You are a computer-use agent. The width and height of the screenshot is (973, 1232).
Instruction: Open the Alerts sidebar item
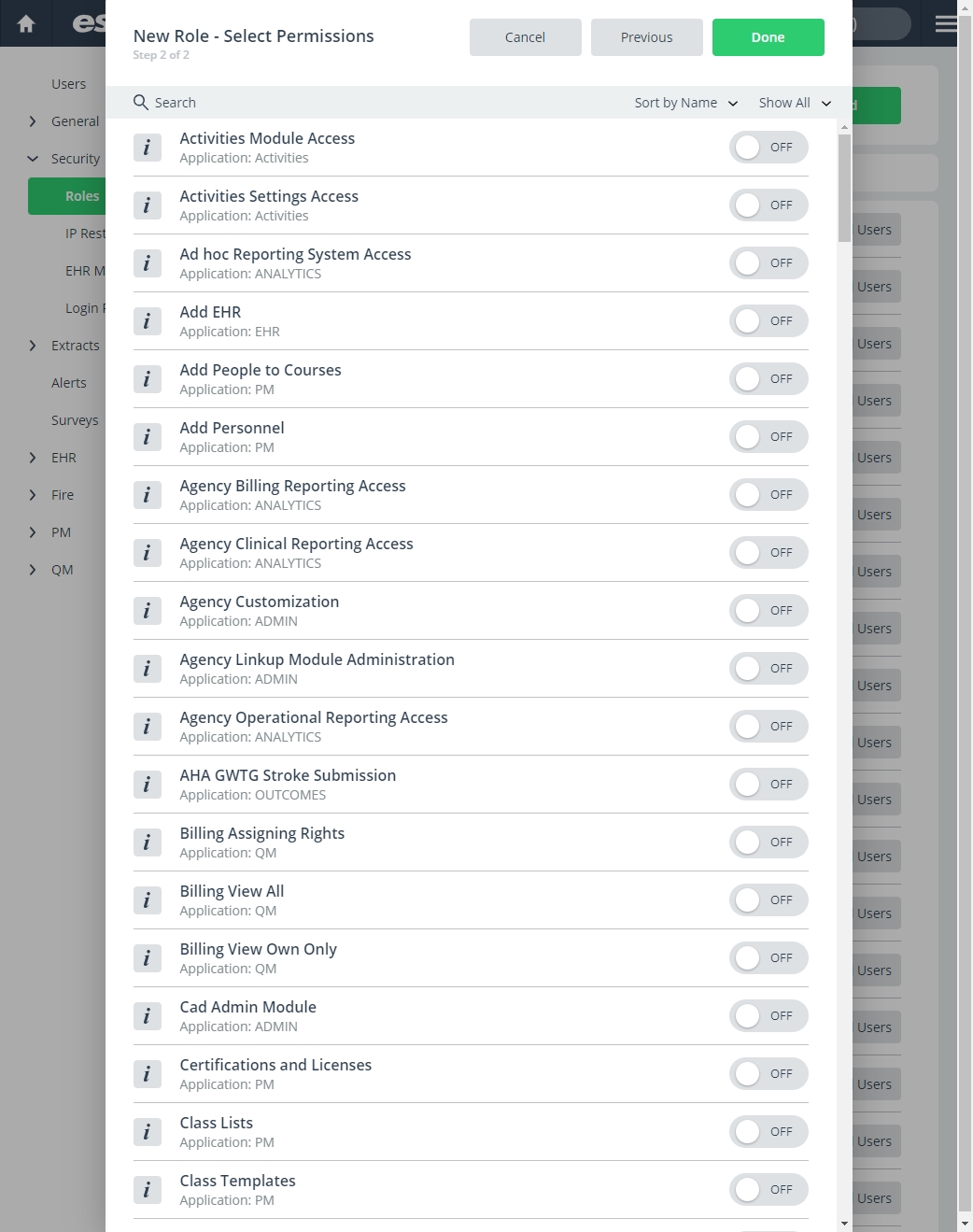69,383
